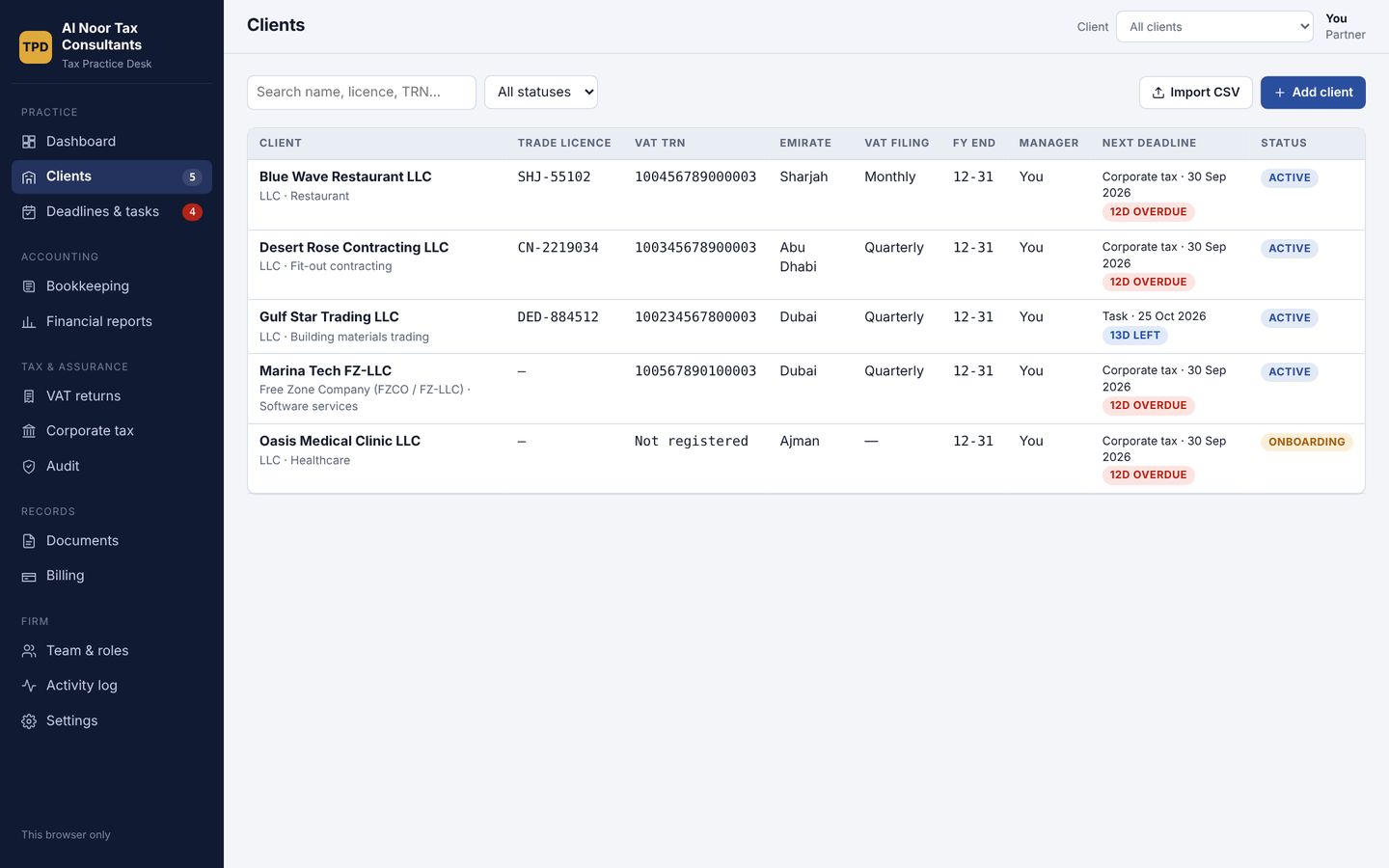Open Dashboard via its grid icon
Viewport: 1389px width, 868px height.
pyautogui.click(x=29, y=142)
